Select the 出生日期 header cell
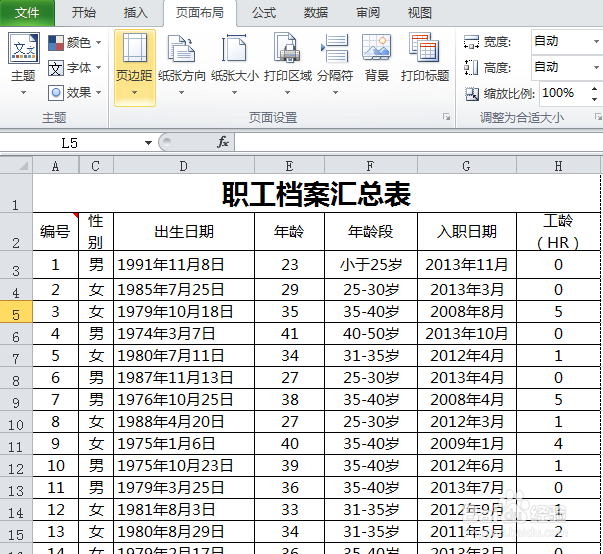The width and height of the screenshot is (603, 554). click(x=184, y=232)
